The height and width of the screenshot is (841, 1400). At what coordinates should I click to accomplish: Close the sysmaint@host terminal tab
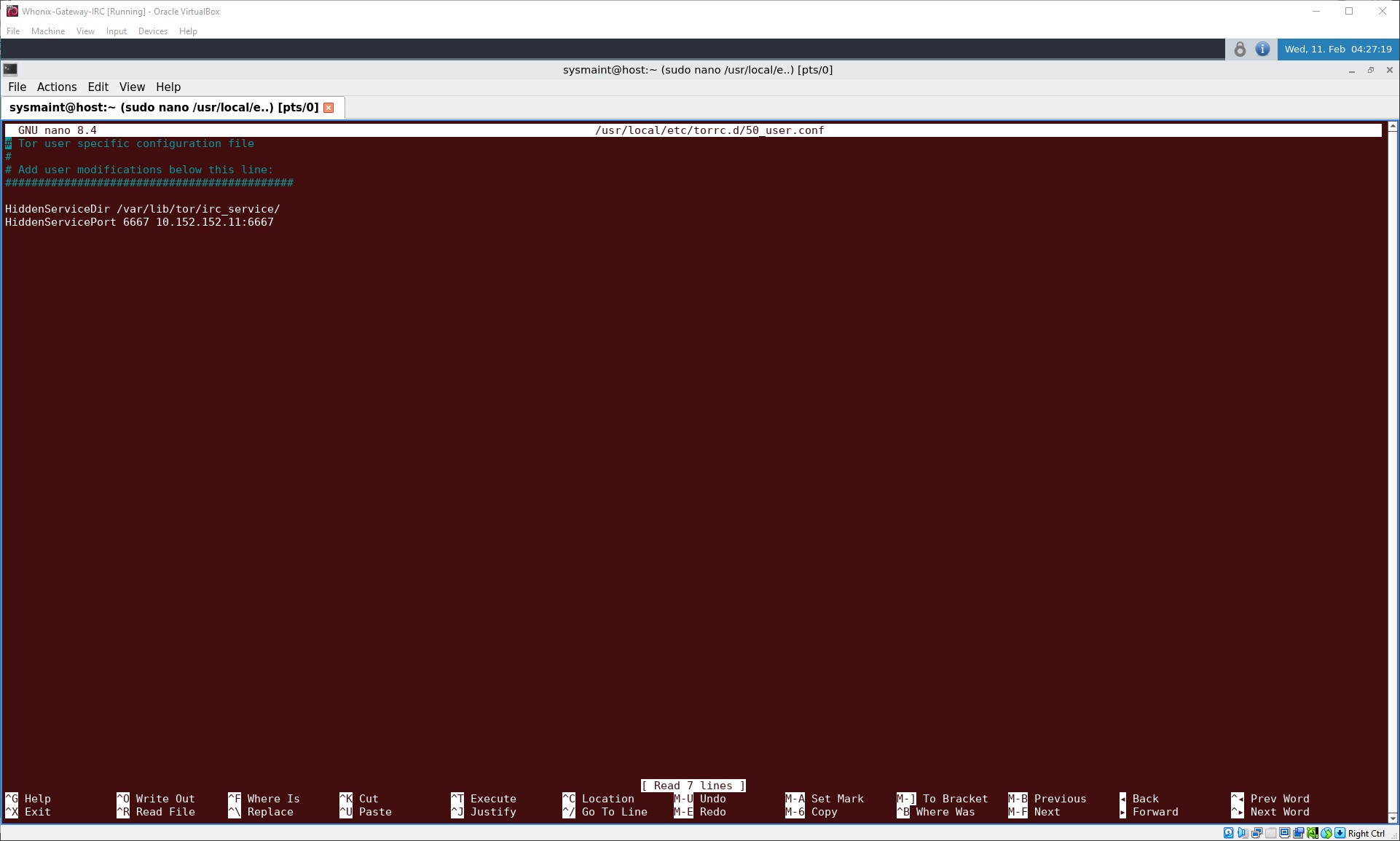pos(329,108)
